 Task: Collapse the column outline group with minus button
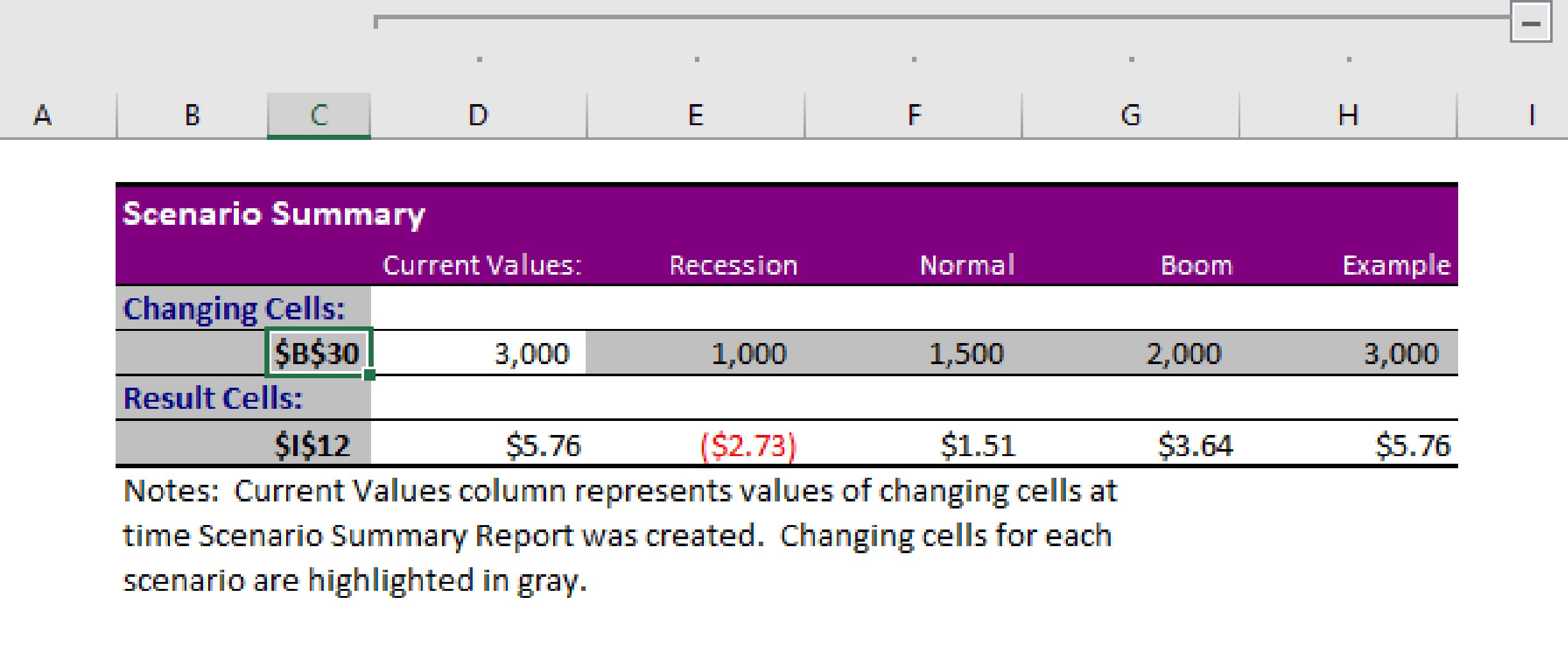pos(1530,24)
